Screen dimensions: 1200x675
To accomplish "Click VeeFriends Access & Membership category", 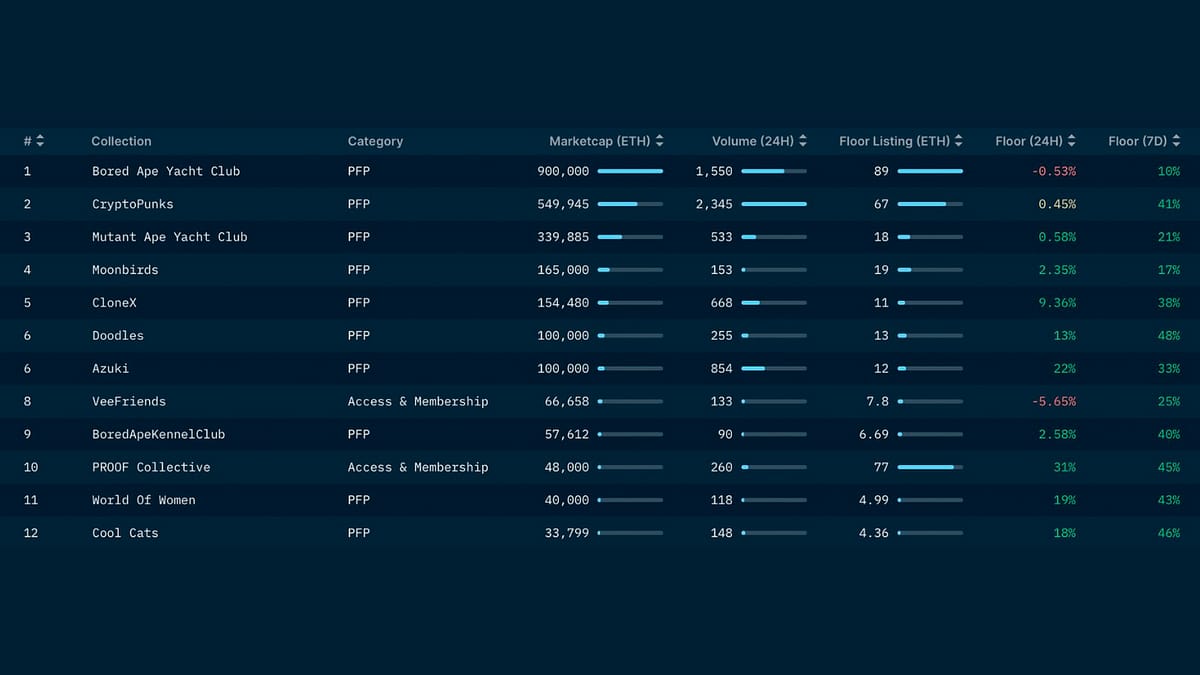I will 418,401.
